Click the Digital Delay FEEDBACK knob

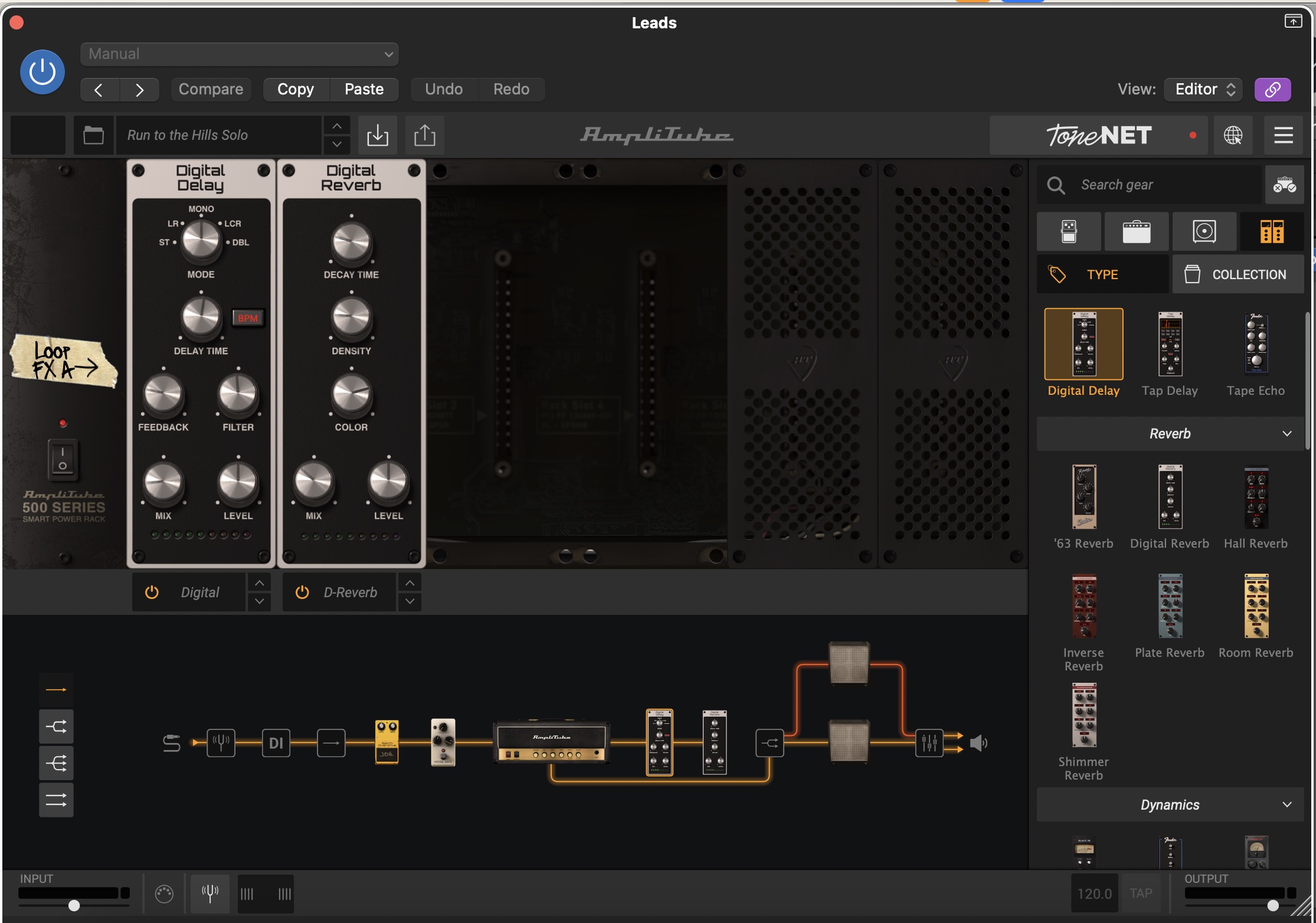163,394
